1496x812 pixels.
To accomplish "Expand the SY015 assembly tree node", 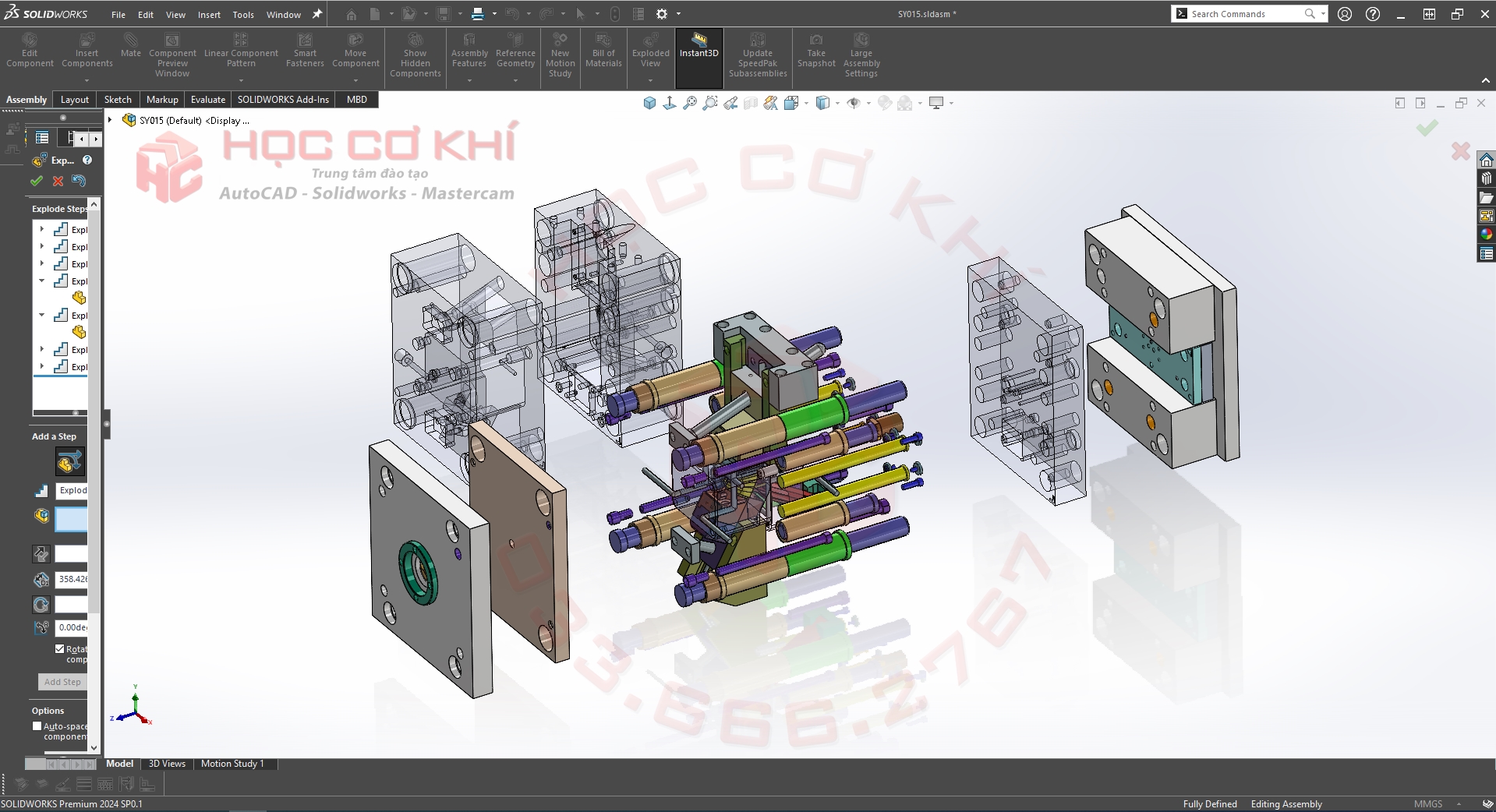I will pyautogui.click(x=110, y=120).
